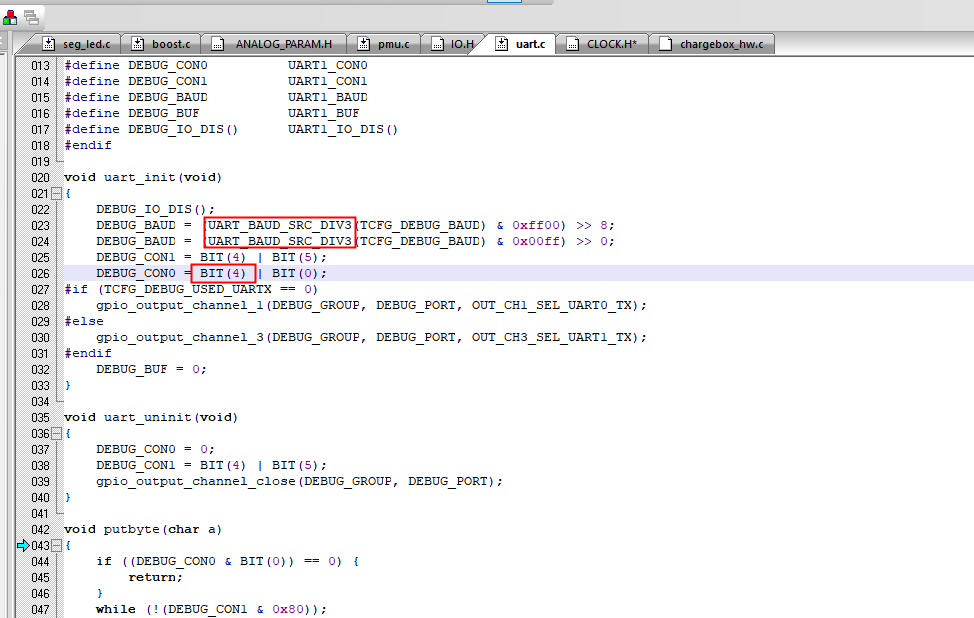Viewport: 974px width, 618px height.
Task: Collapse the uart_init function at line 021
Action: coord(56,193)
